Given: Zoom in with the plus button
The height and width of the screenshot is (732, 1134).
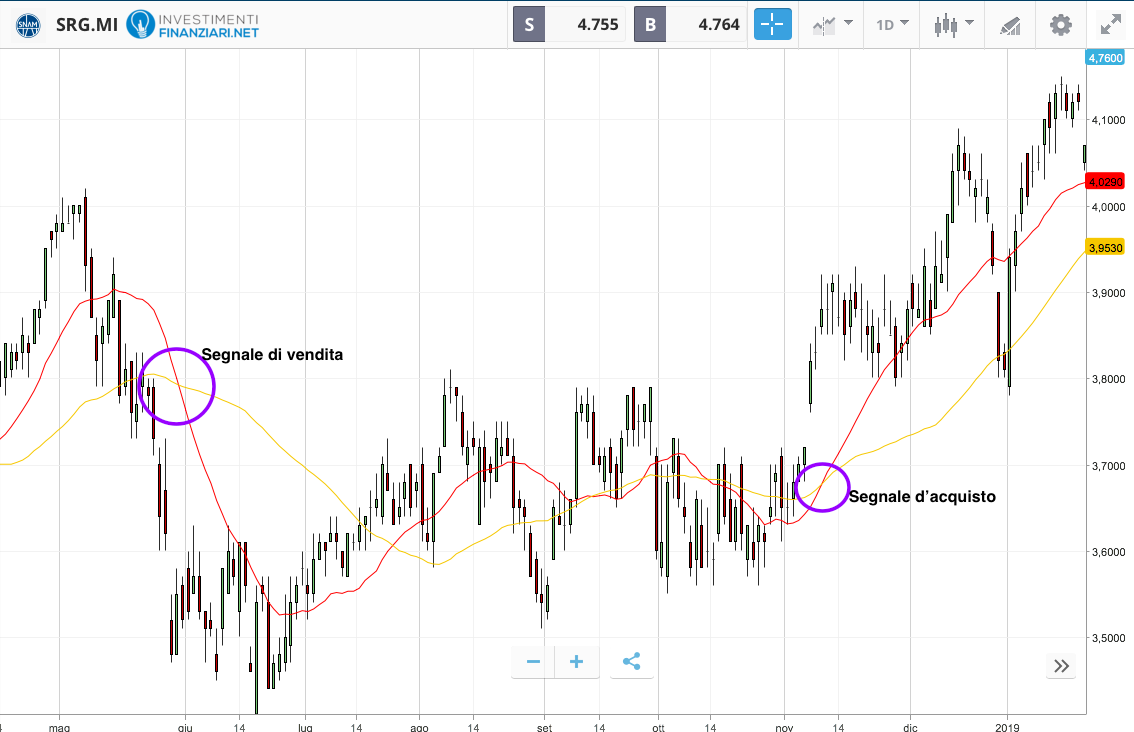Looking at the screenshot, I should (577, 662).
